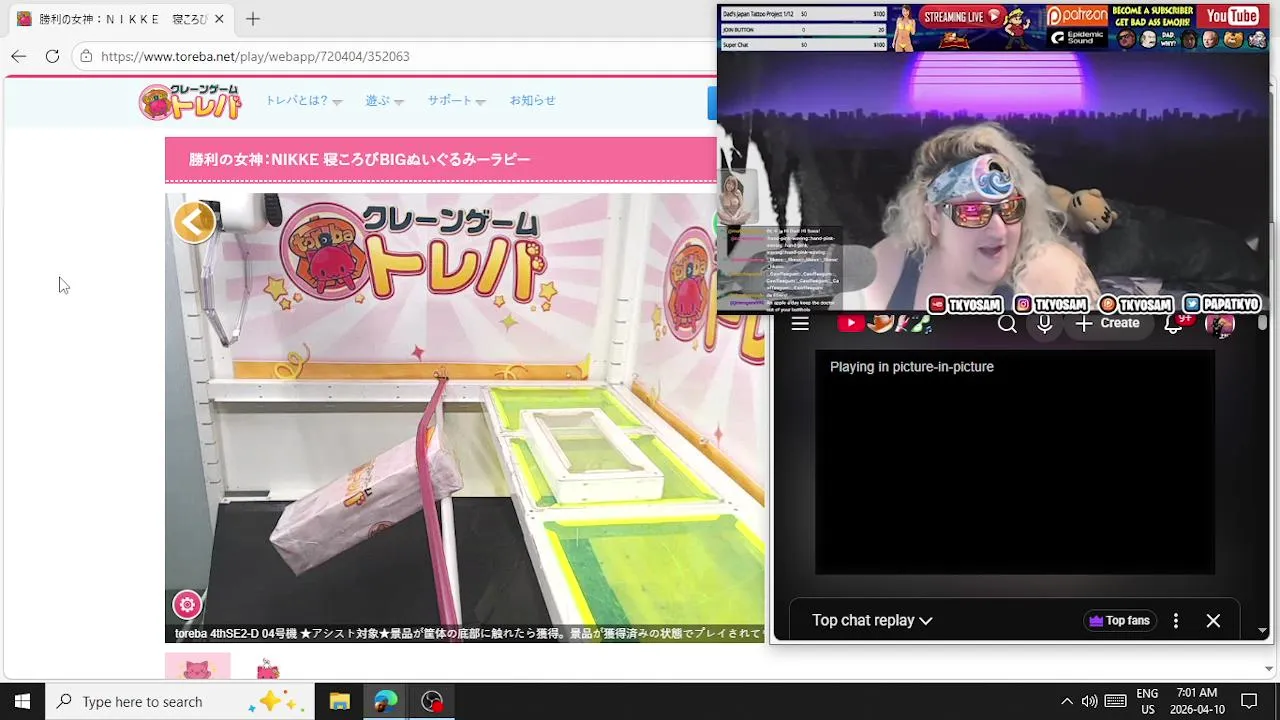Viewport: 1280px width, 720px height.
Task: Open the clock showing 7:01 AM
Action: pyautogui.click(x=1197, y=702)
